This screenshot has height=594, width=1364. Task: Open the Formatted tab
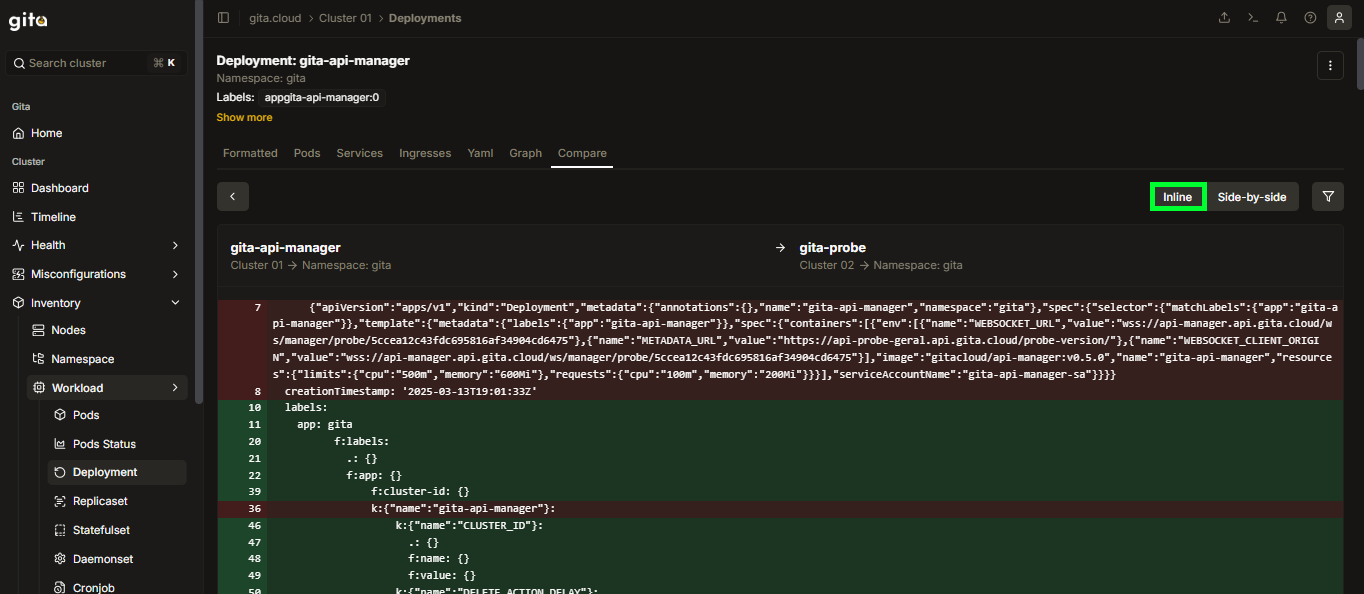250,153
